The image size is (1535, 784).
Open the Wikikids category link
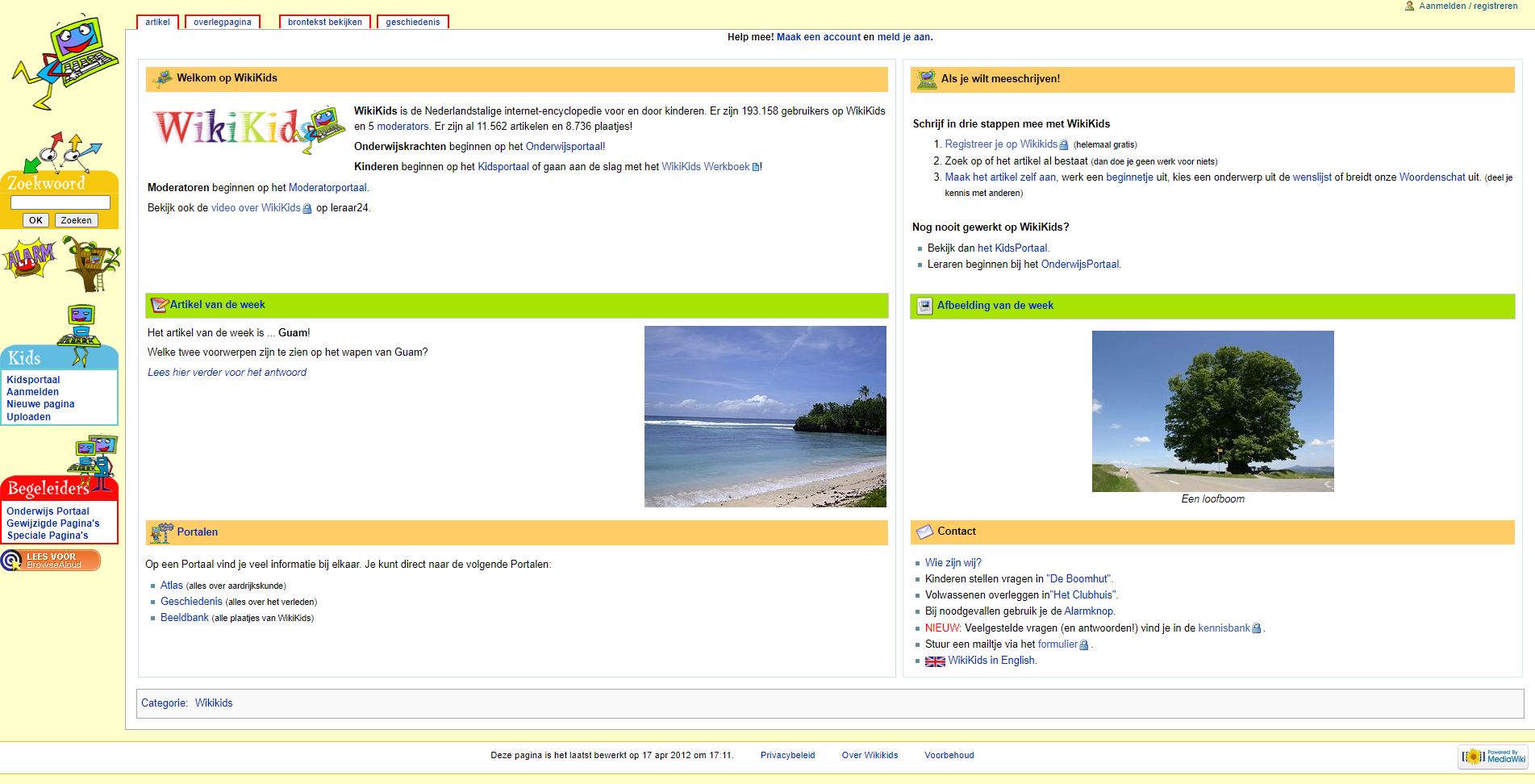click(214, 703)
